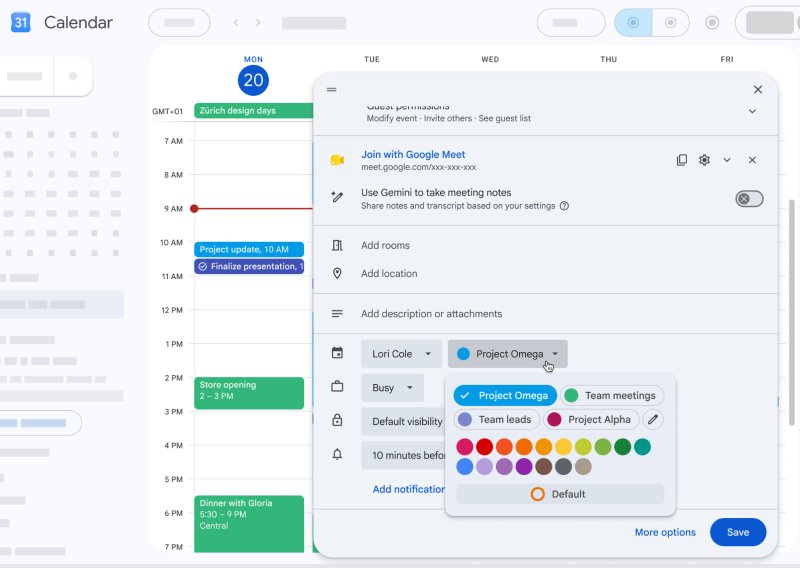Go to next week arrow

tap(258, 22)
